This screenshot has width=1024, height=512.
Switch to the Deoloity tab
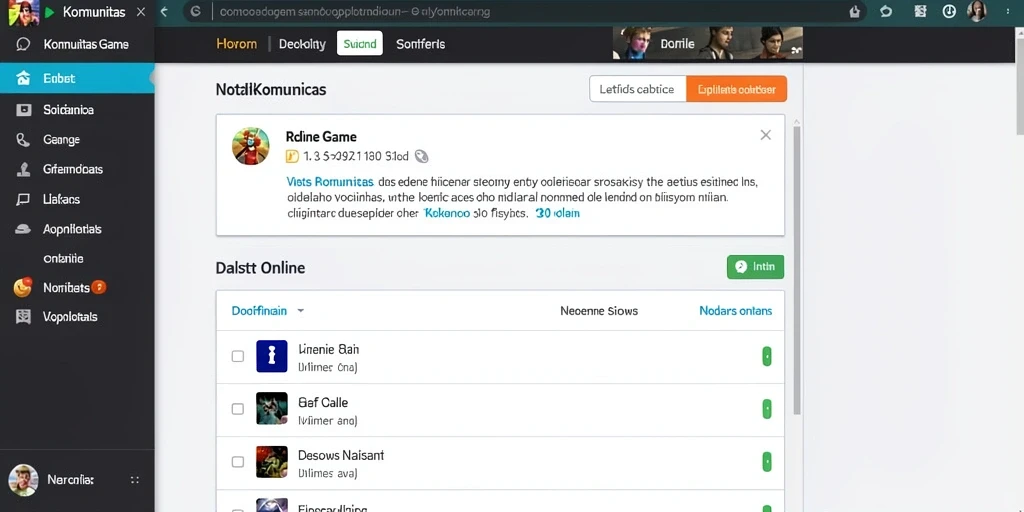click(302, 44)
